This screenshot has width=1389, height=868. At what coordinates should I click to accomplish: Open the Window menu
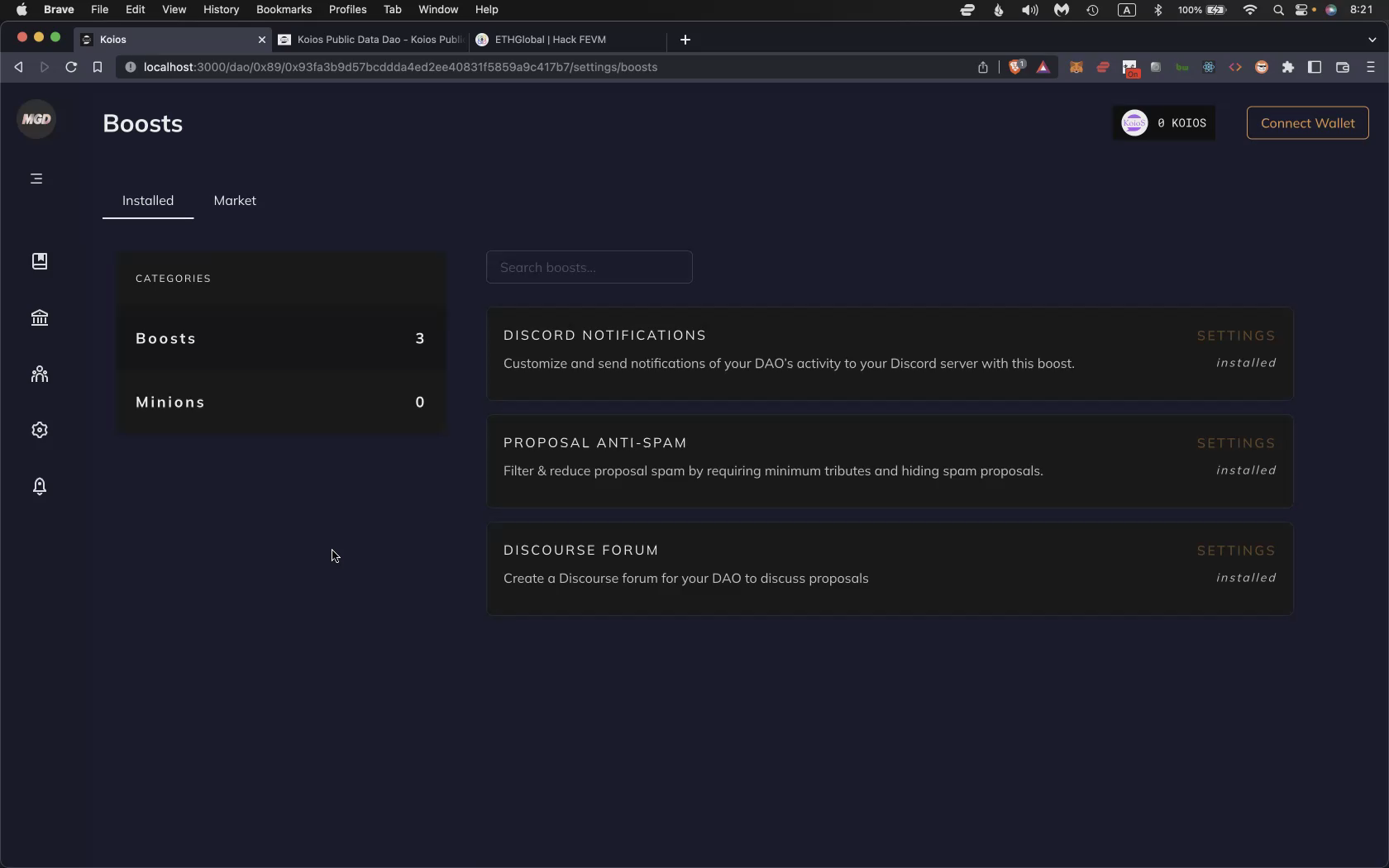click(438, 10)
